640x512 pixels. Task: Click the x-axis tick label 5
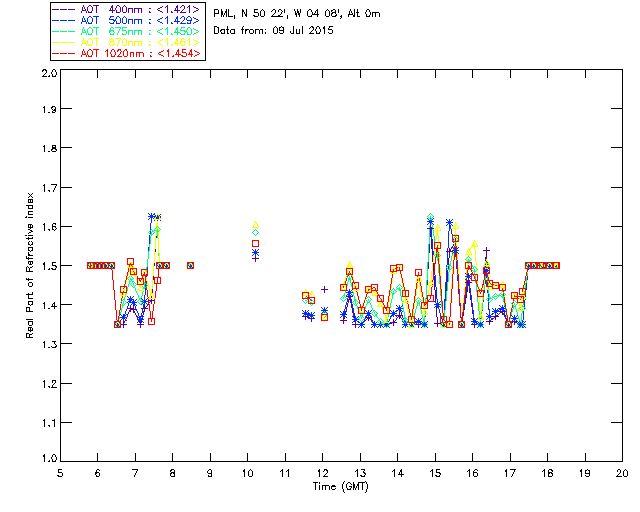[x=60, y=473]
